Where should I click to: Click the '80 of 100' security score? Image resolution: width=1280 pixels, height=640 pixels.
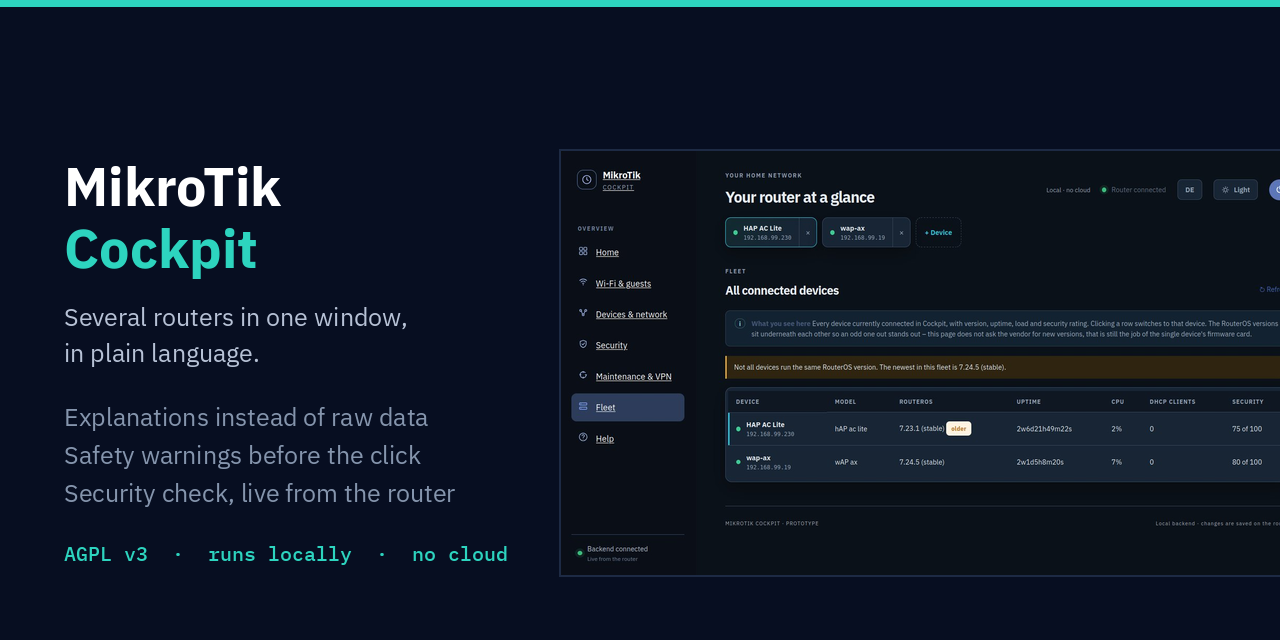click(x=1247, y=462)
